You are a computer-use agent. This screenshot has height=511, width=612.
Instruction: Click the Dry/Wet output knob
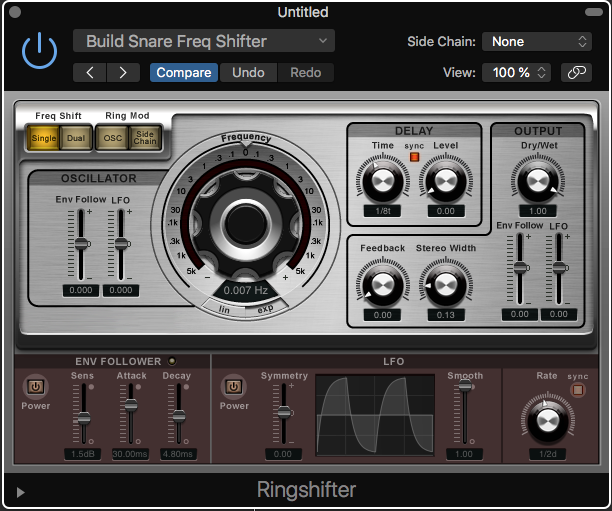tap(538, 180)
